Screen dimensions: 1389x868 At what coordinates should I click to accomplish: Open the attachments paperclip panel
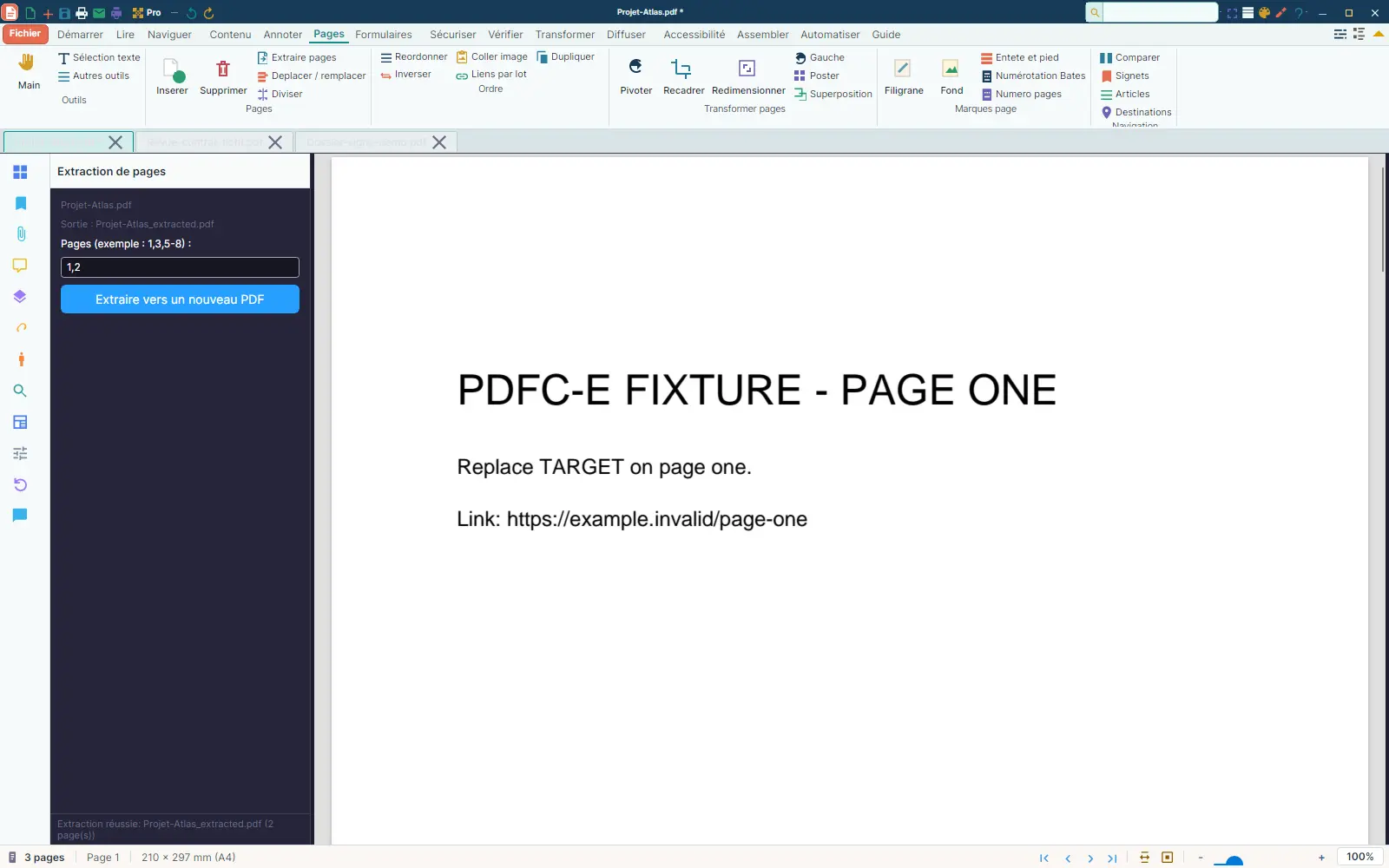coord(20,234)
